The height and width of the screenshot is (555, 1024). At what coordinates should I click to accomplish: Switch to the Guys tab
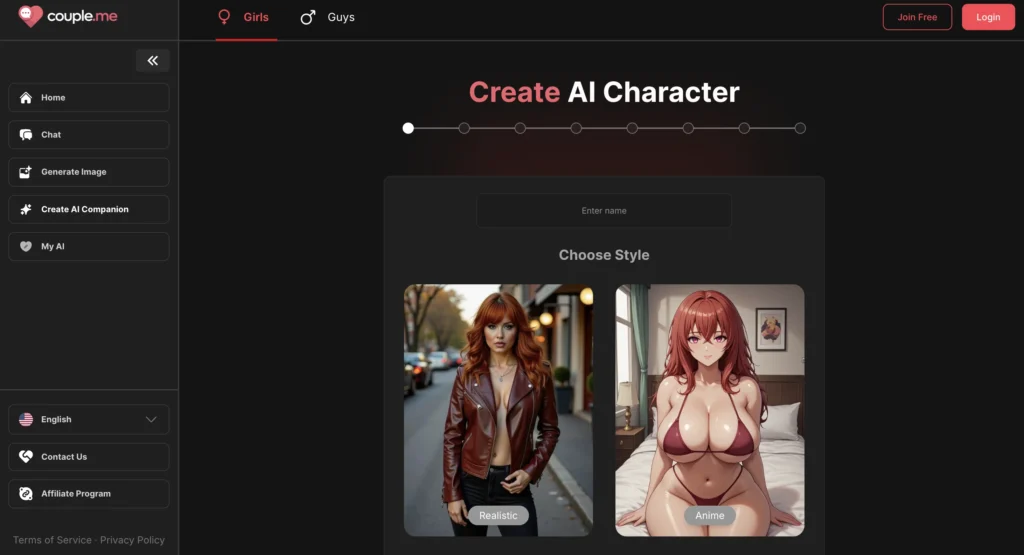328,17
